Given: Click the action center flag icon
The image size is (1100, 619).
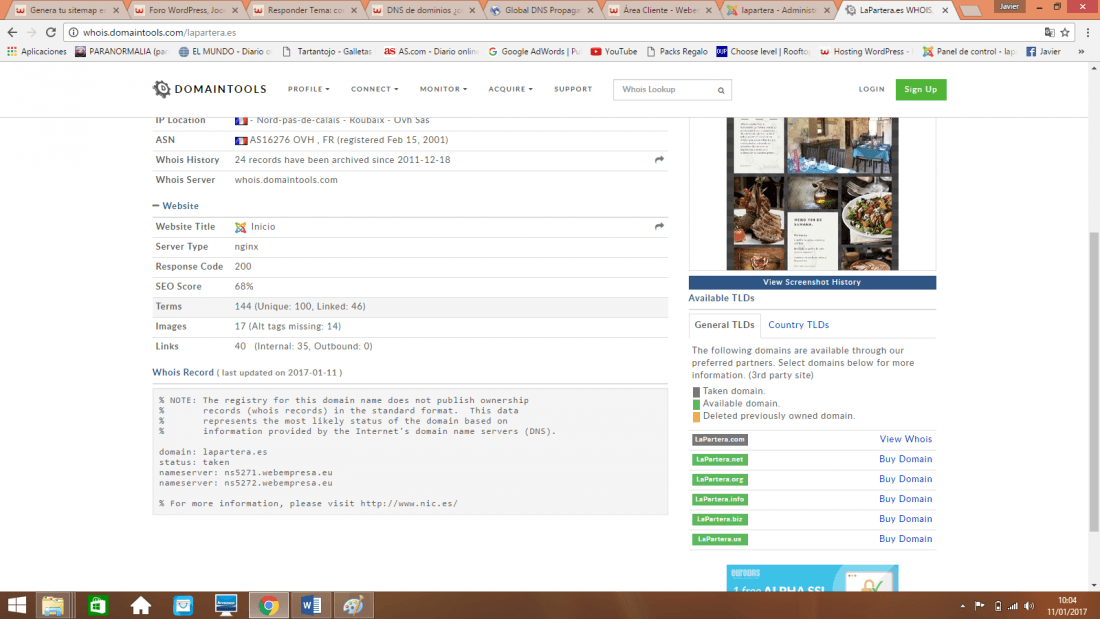Looking at the screenshot, I should coord(979,606).
